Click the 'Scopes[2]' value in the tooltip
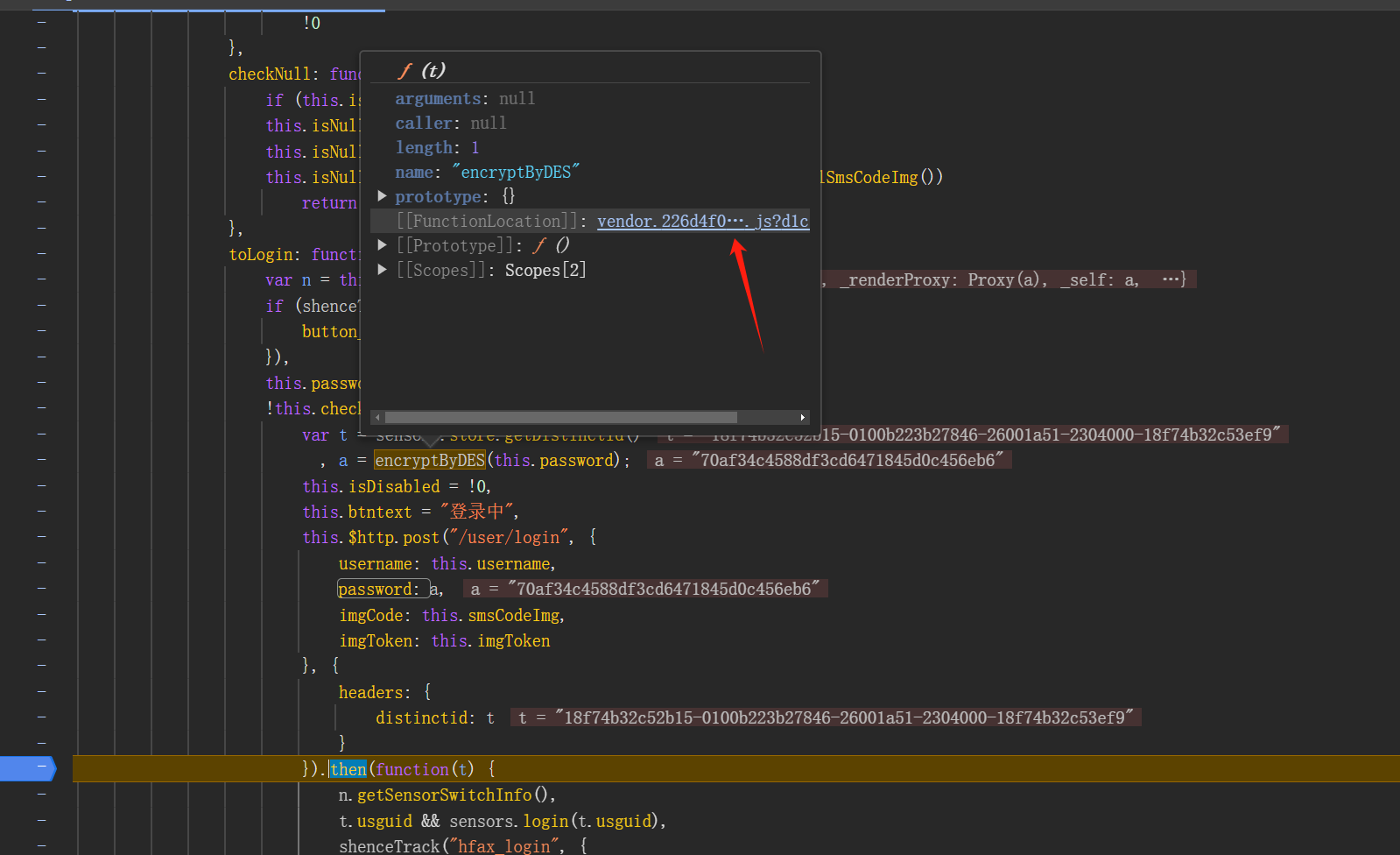 (545, 270)
